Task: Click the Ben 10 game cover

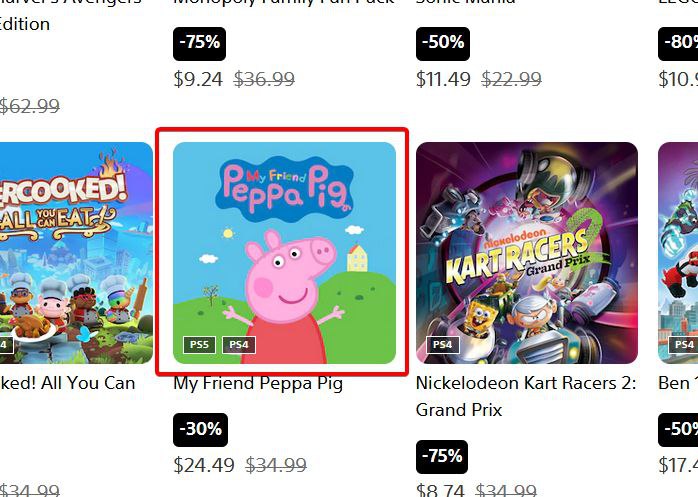Action: 679,252
